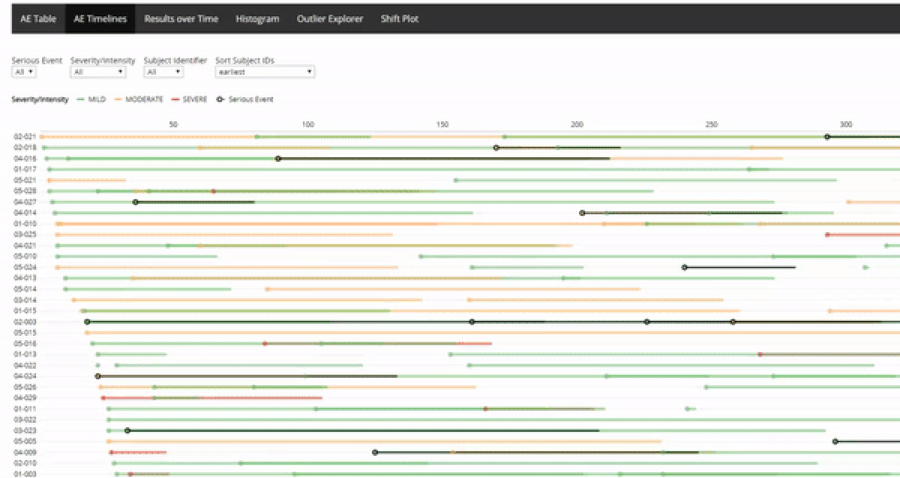
Task: Select subject ID 04-016
Action: tap(25, 158)
